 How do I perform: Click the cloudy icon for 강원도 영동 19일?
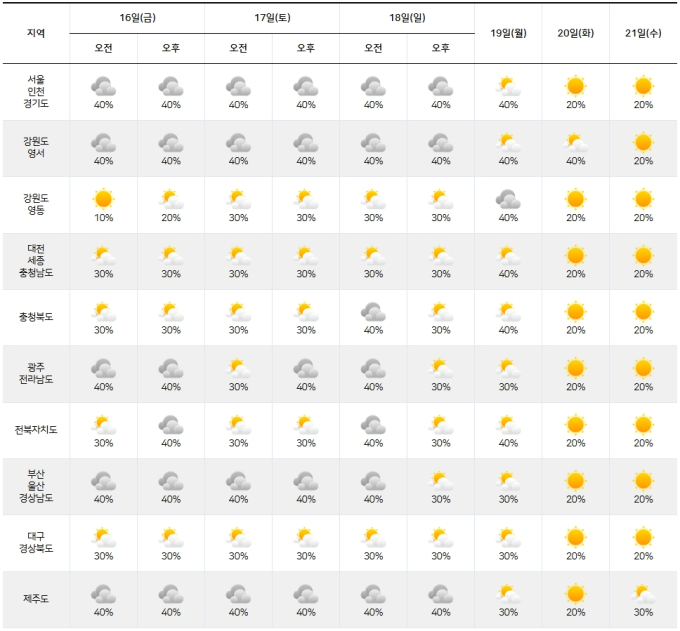[x=508, y=199]
